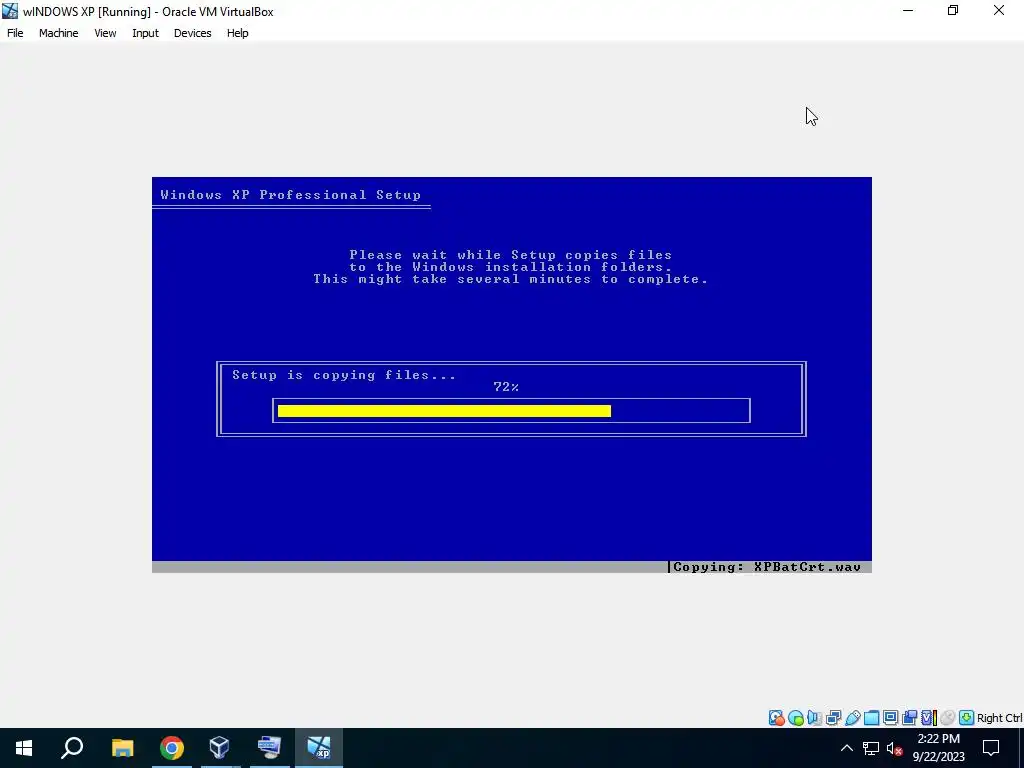Click the muted volume tray icon
Viewport: 1024px width, 768px height.
pos(895,748)
